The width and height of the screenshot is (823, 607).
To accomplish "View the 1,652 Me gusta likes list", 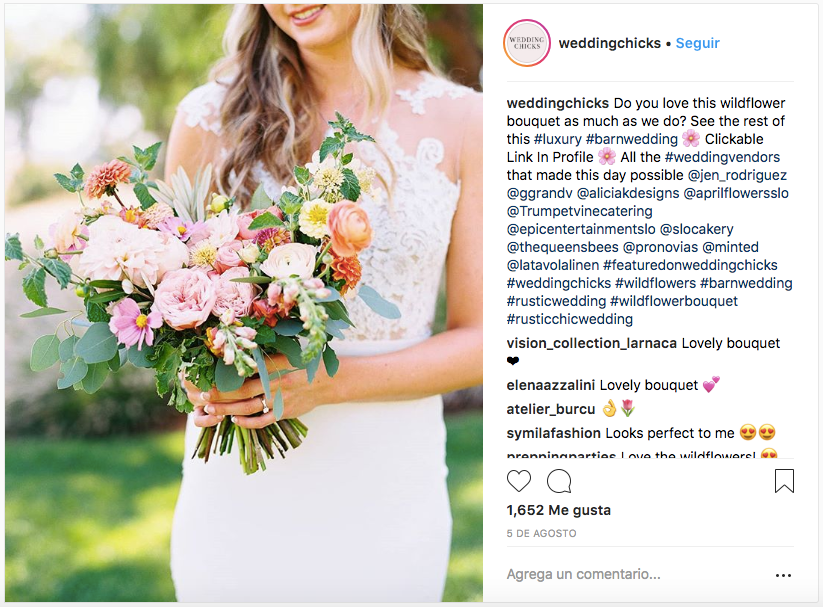I will tap(558, 510).
